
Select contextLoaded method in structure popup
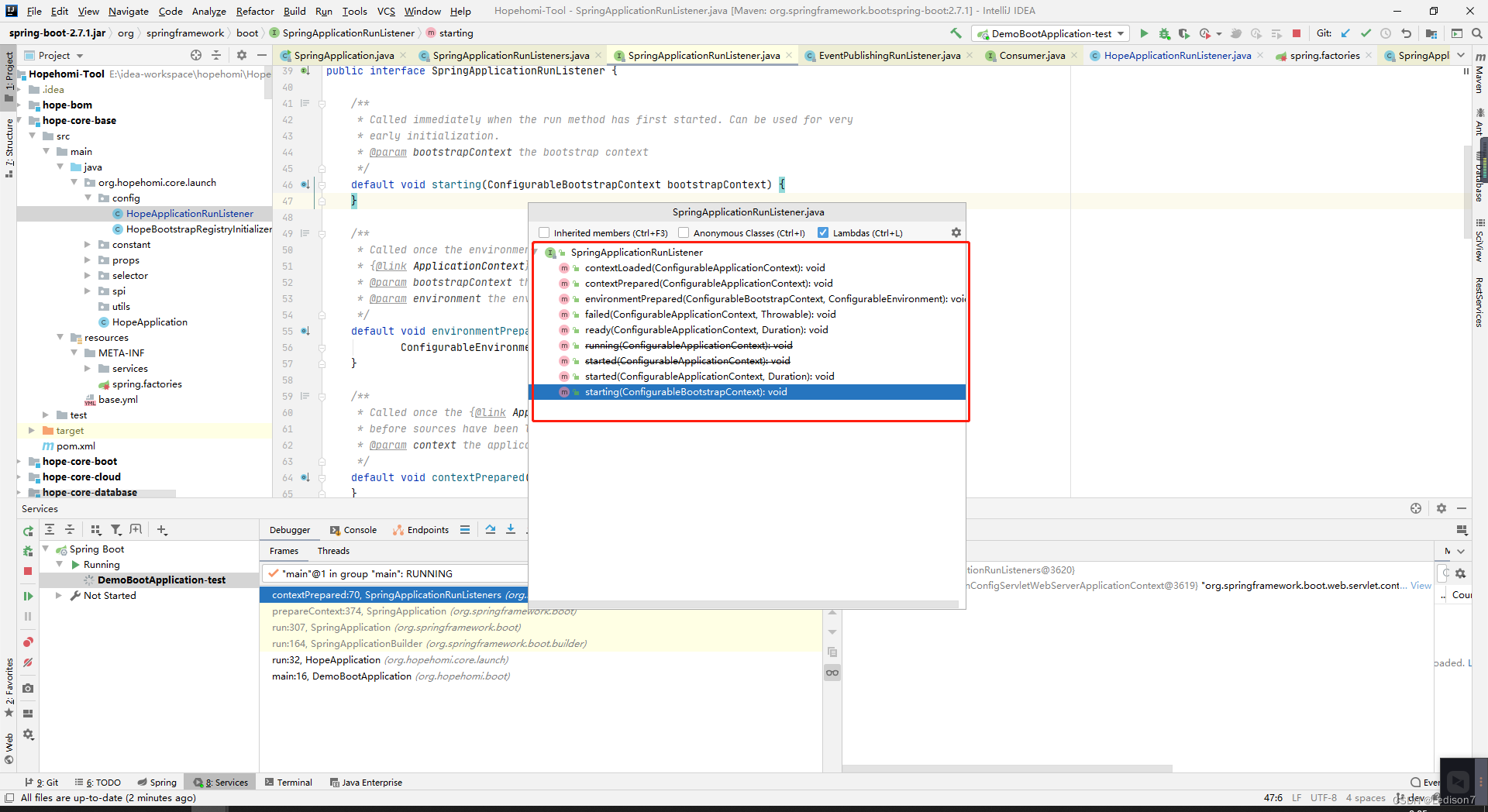pyautogui.click(x=704, y=268)
